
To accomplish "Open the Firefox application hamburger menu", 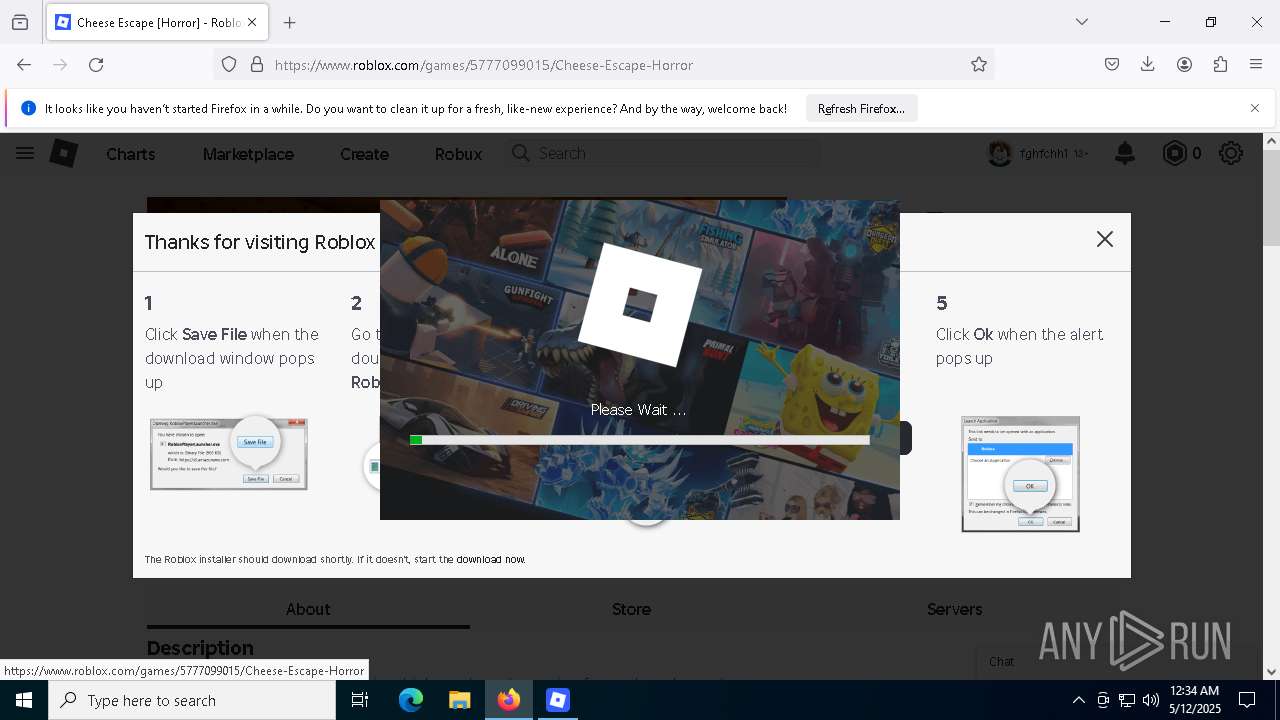I will tap(1256, 64).
